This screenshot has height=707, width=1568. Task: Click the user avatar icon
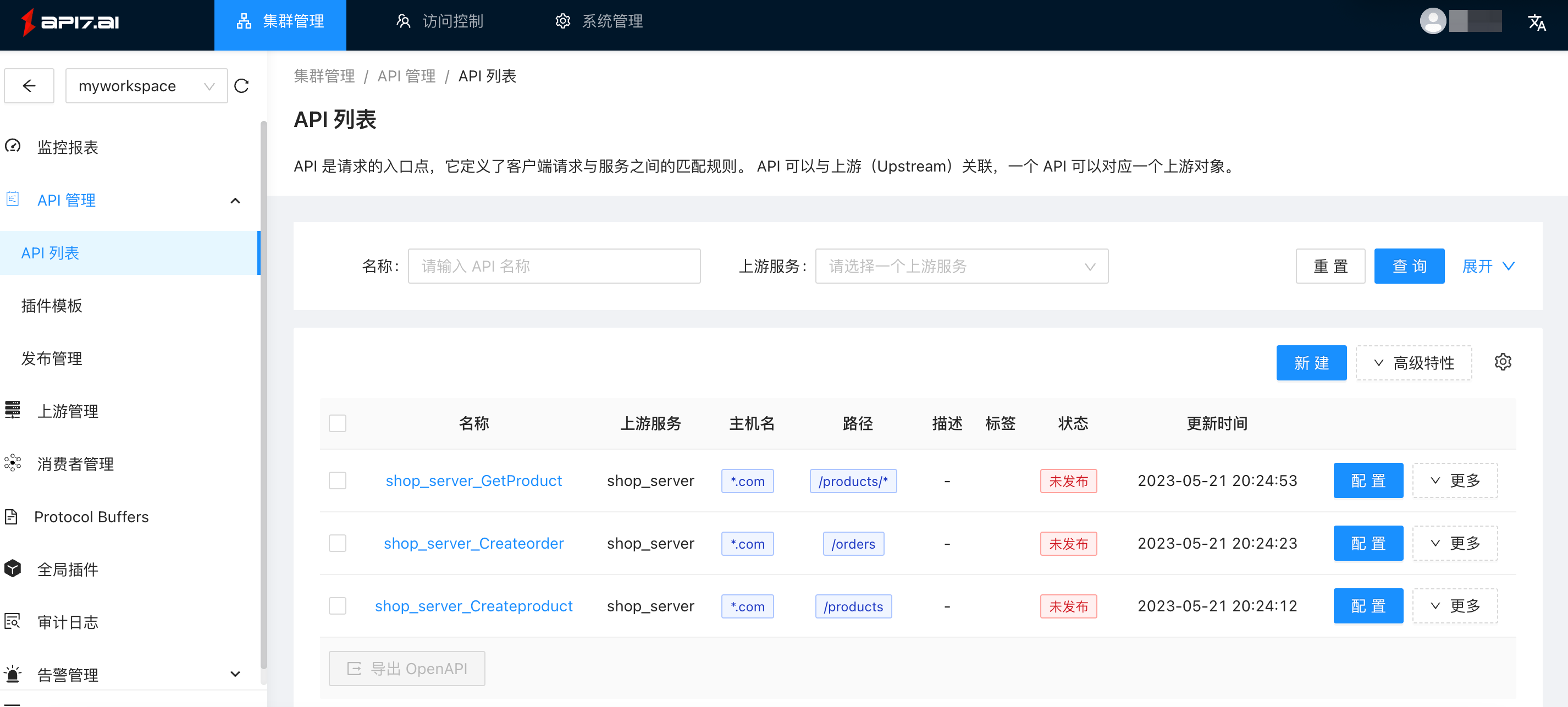[x=1433, y=22]
